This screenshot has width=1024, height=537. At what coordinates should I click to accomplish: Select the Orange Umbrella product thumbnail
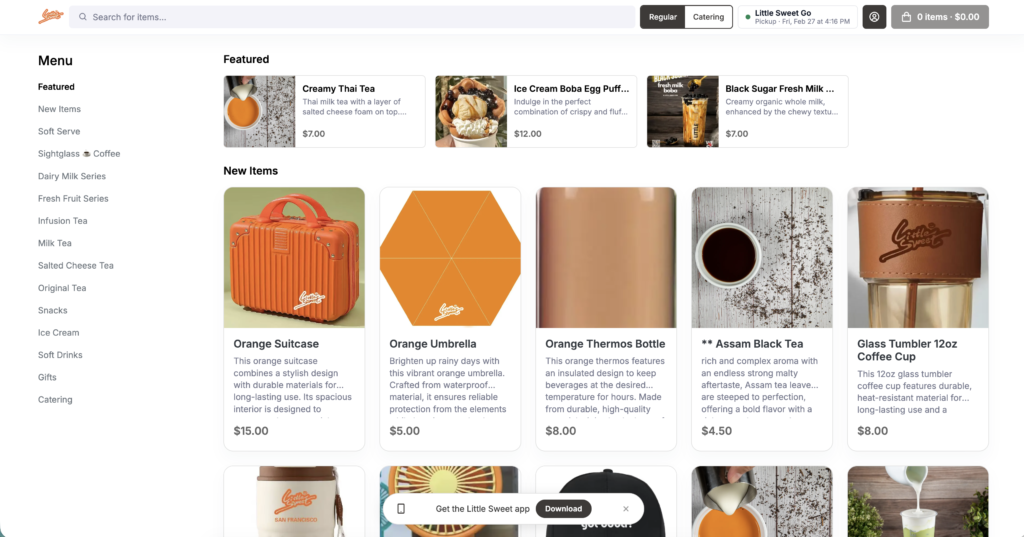click(450, 257)
